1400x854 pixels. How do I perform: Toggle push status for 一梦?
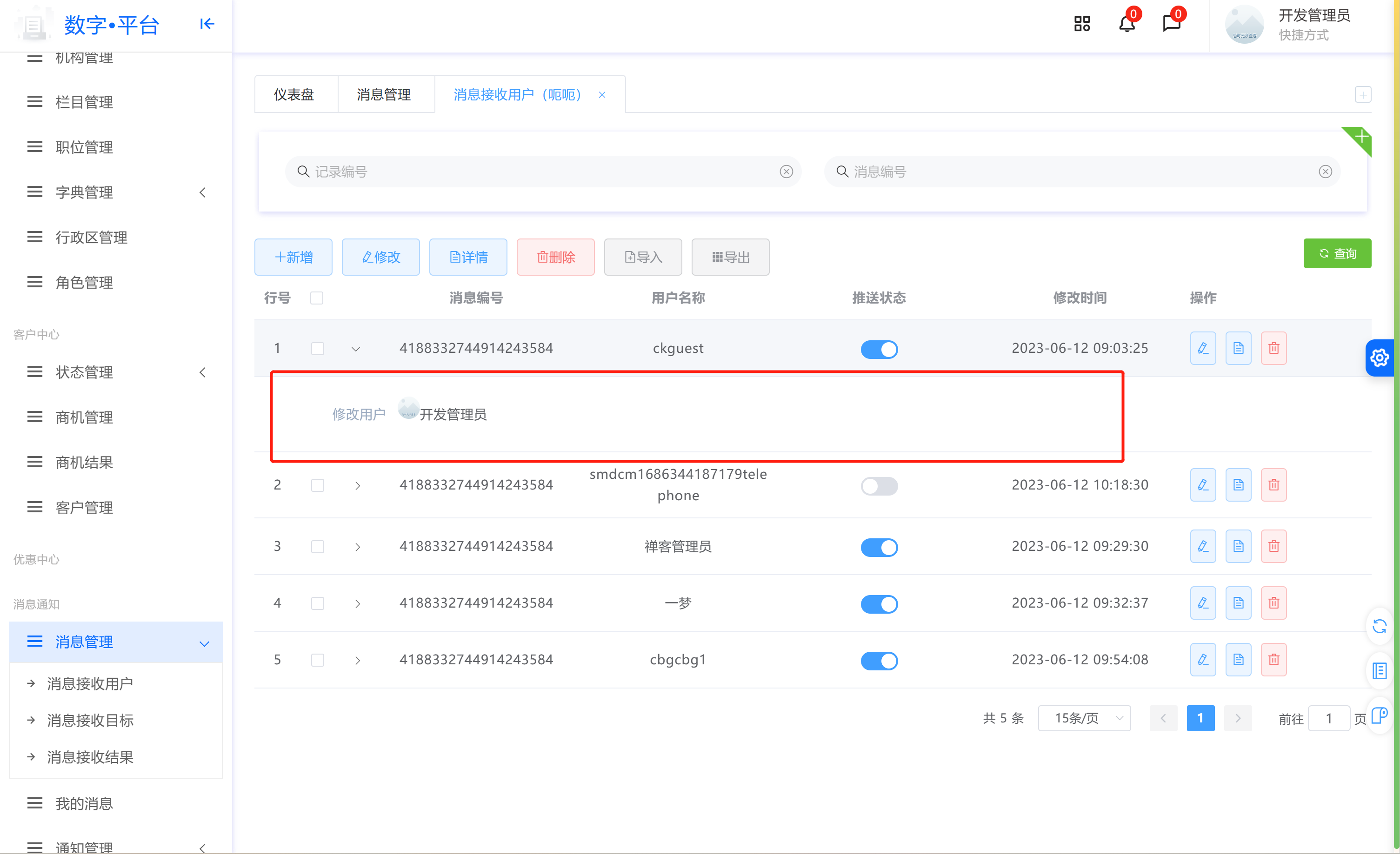point(879,604)
